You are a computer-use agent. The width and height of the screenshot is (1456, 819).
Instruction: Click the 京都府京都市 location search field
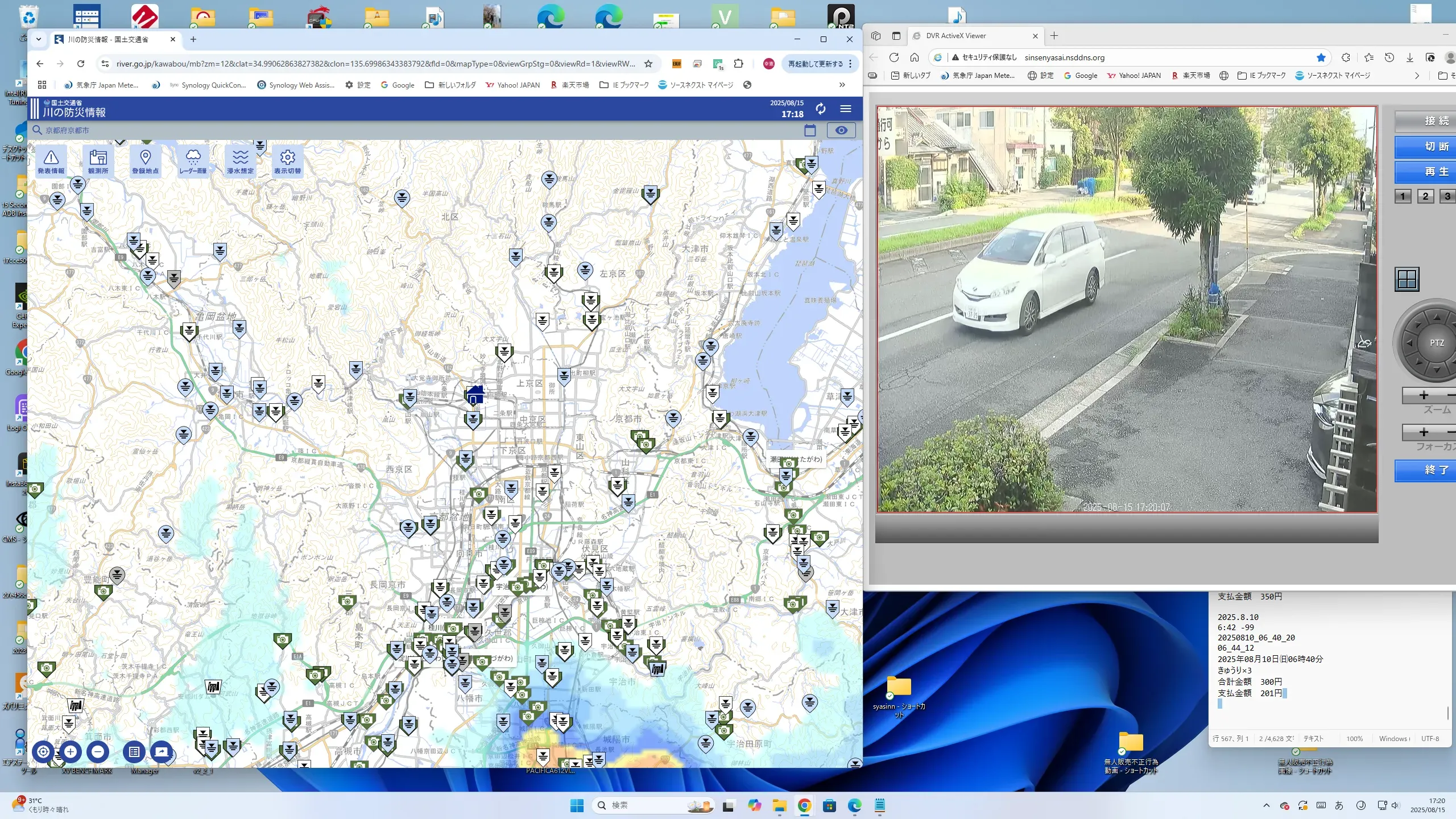(67, 130)
